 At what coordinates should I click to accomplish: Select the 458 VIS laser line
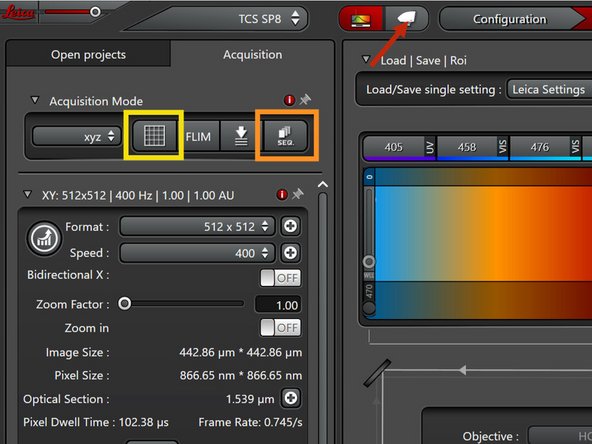tap(472, 148)
